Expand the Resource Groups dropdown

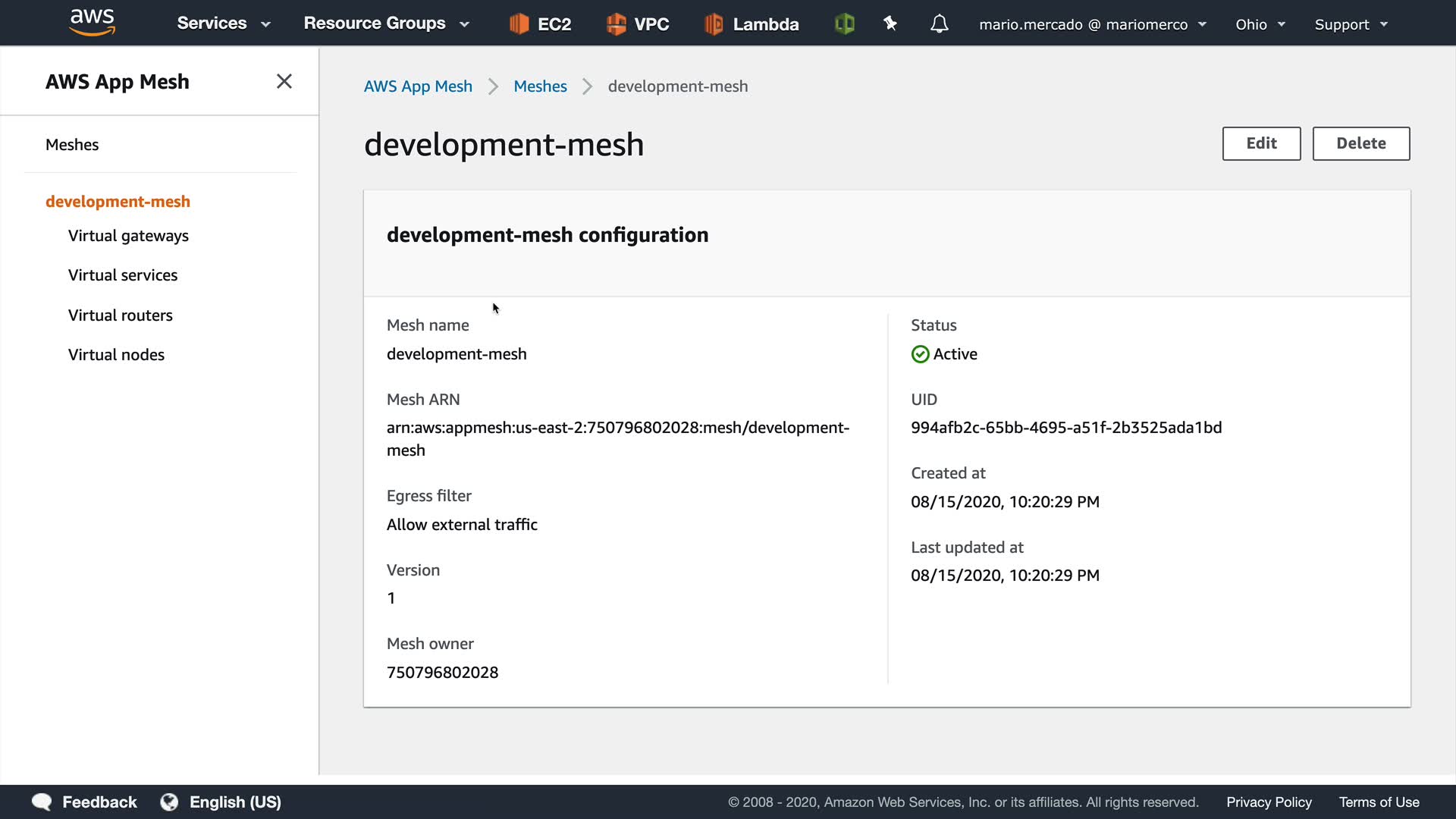point(386,24)
